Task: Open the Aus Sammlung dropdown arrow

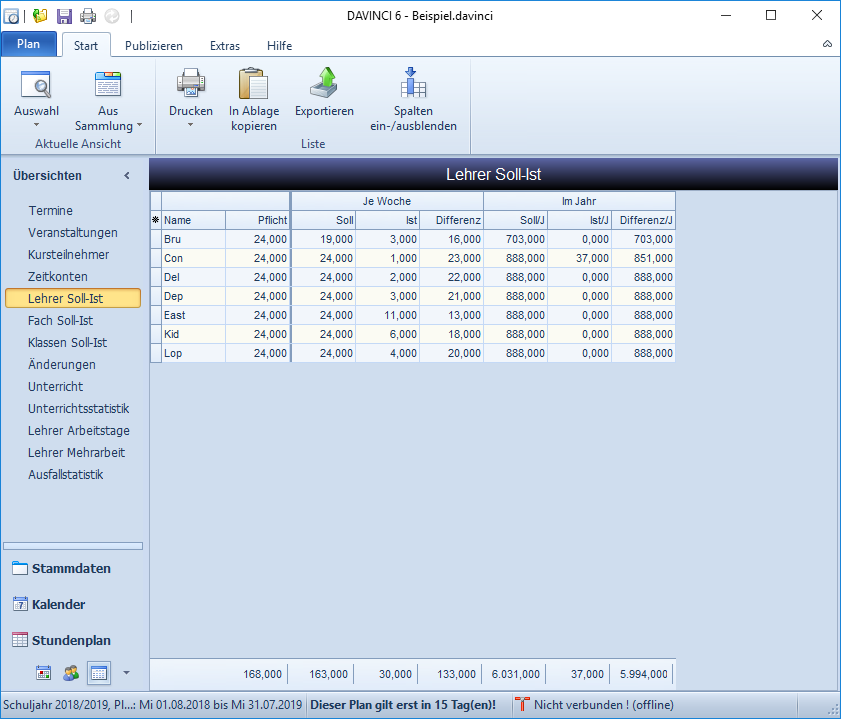Action: click(139, 125)
